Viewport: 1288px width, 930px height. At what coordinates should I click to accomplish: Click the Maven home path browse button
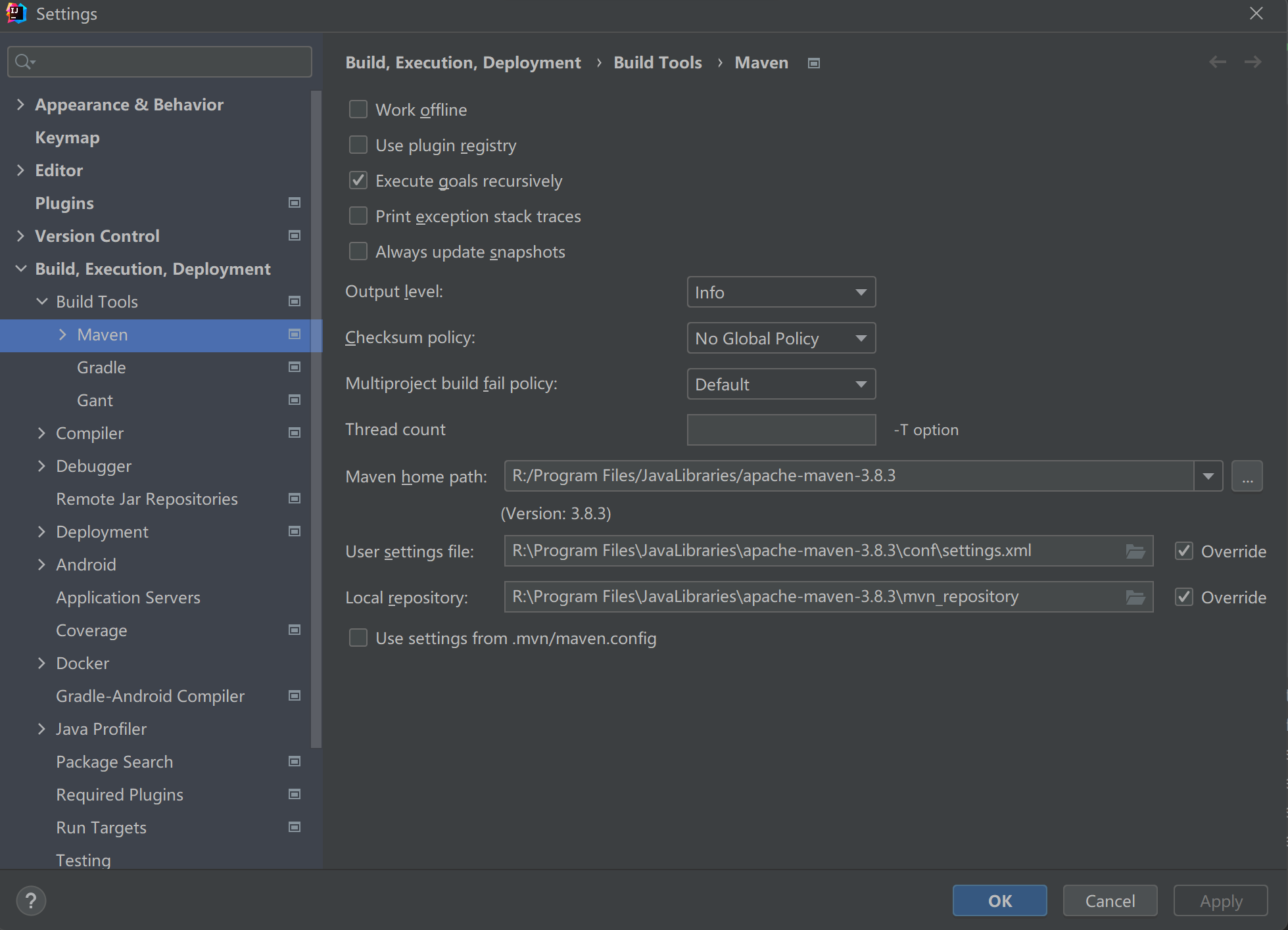pyautogui.click(x=1247, y=476)
